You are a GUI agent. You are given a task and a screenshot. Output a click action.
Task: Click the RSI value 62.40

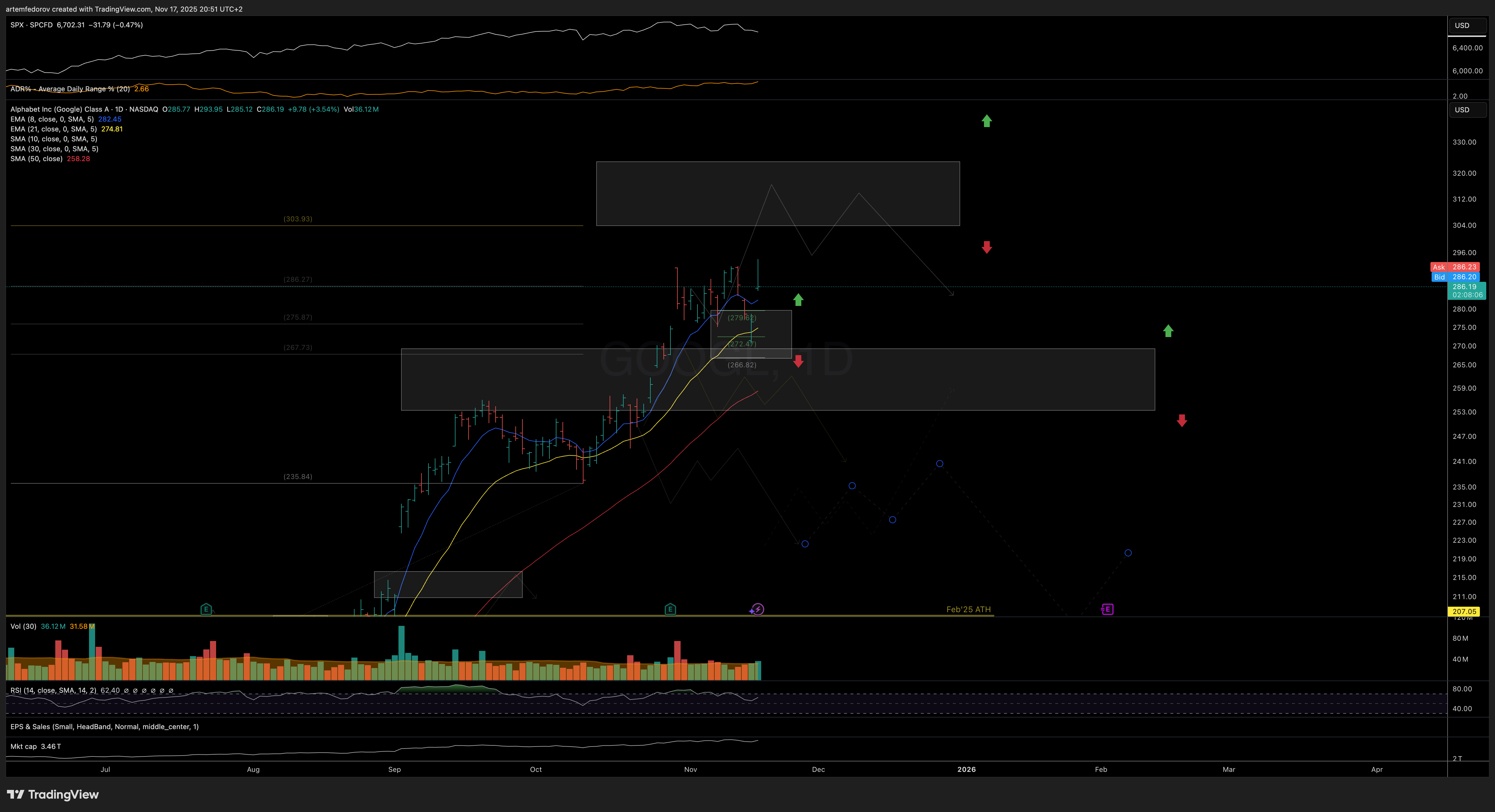pos(110,690)
